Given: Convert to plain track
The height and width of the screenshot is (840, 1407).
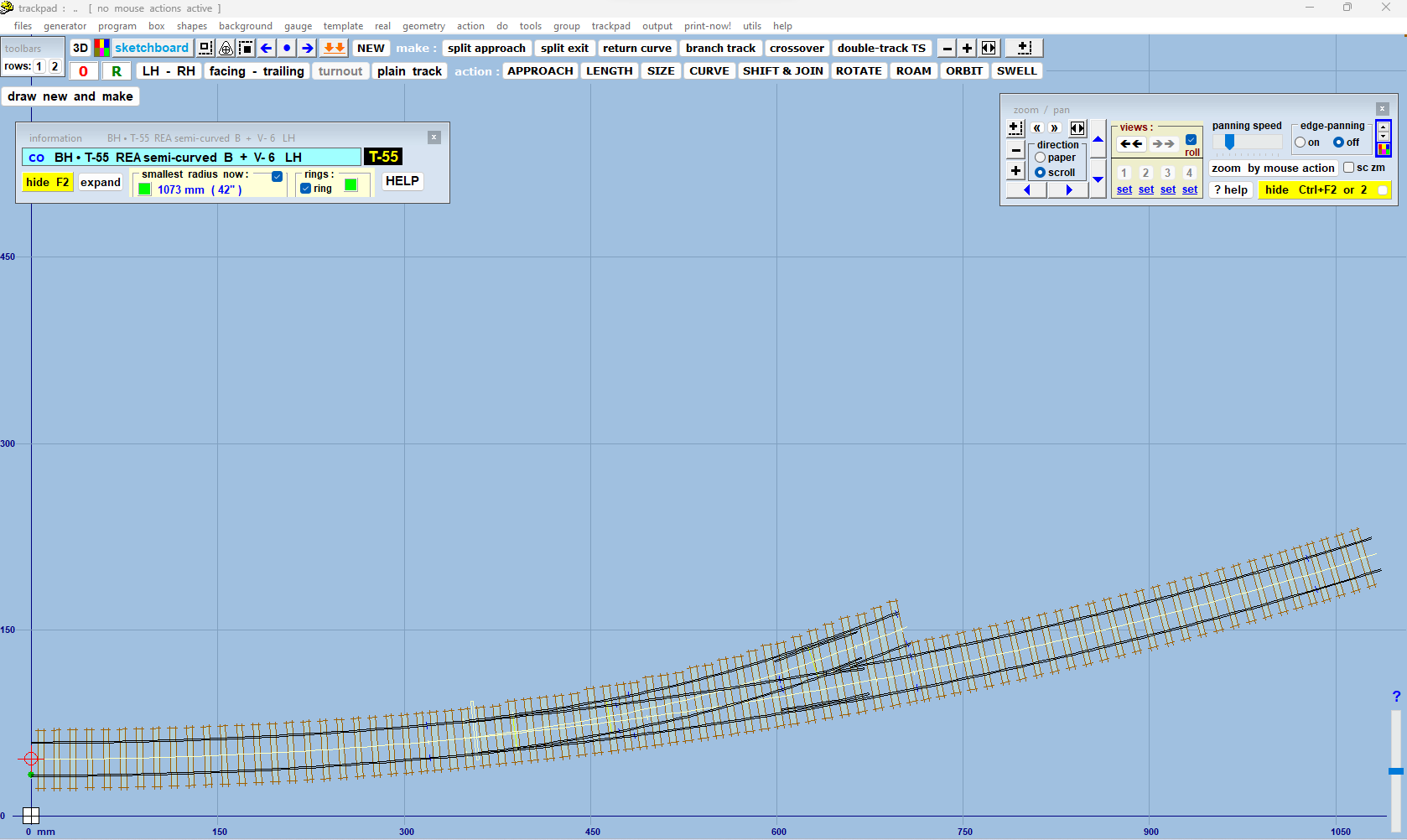Looking at the screenshot, I should click(409, 71).
